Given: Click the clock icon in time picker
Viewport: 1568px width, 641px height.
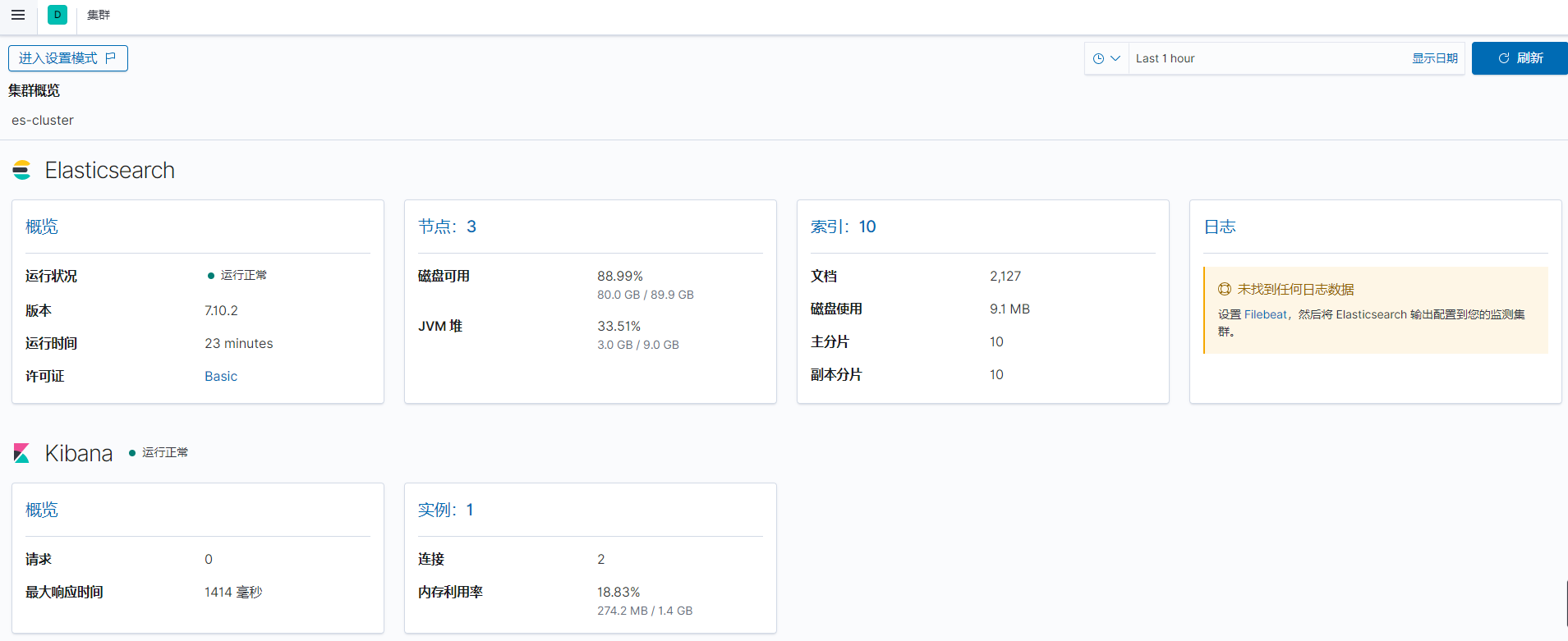Looking at the screenshot, I should [1098, 58].
